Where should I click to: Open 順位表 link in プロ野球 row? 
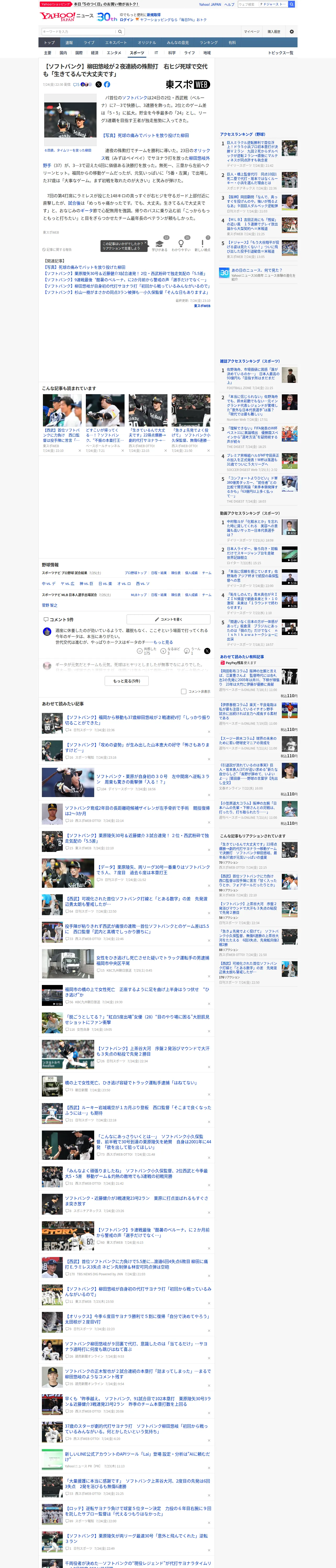(176, 573)
